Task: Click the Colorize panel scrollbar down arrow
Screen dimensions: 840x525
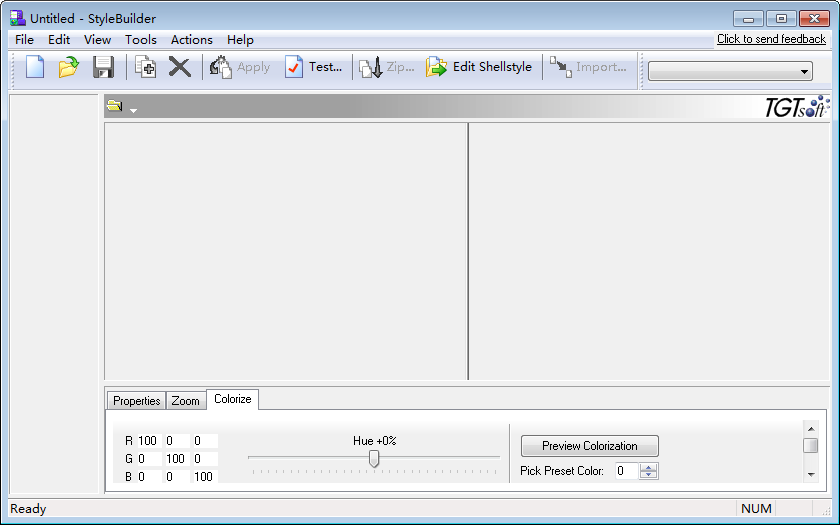Action: [x=811, y=474]
